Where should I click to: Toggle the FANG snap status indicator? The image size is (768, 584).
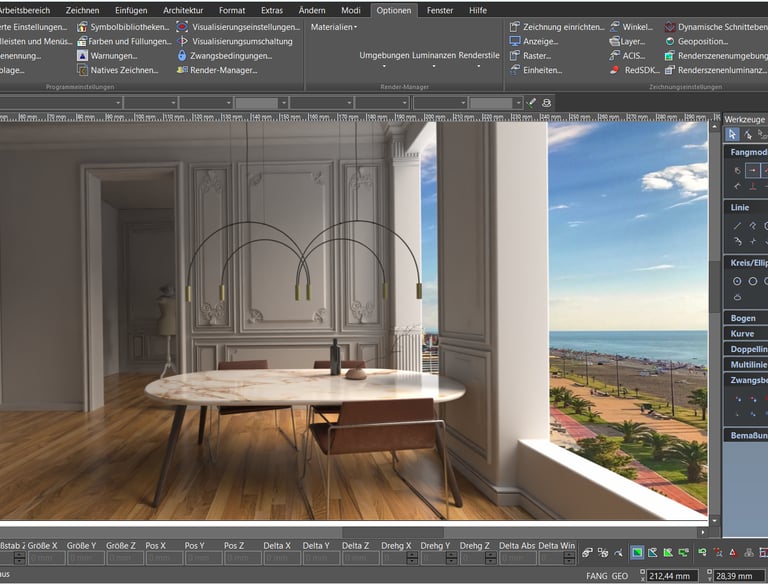597,576
